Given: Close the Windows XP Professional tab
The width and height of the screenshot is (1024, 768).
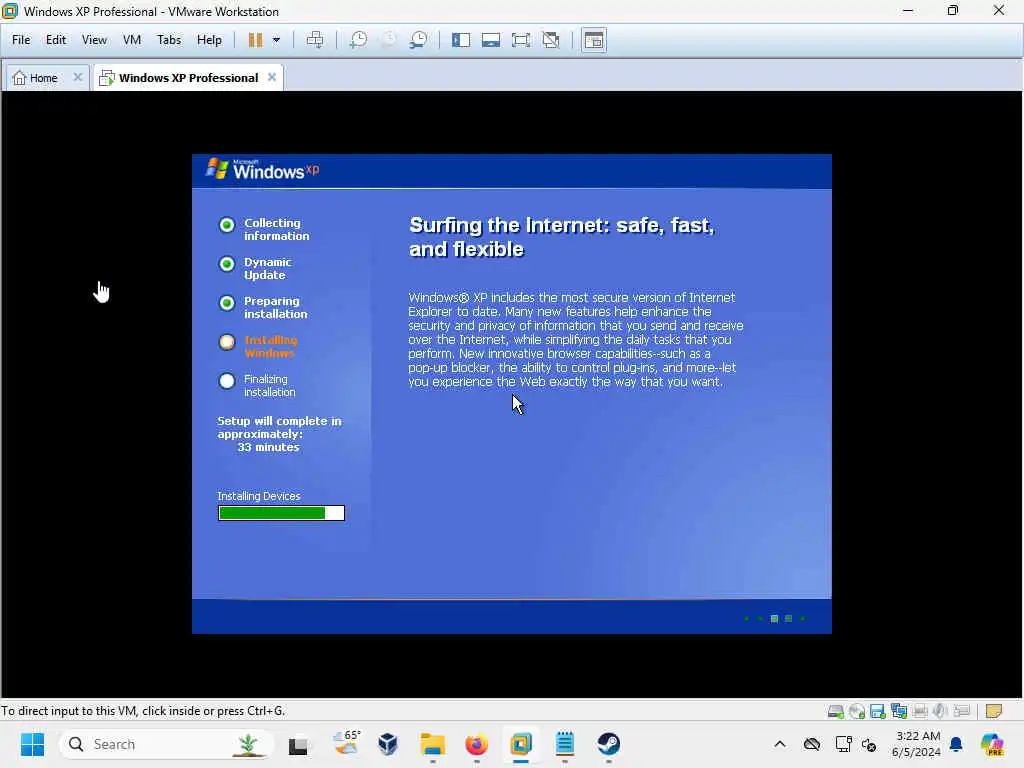Looking at the screenshot, I should tap(272, 77).
